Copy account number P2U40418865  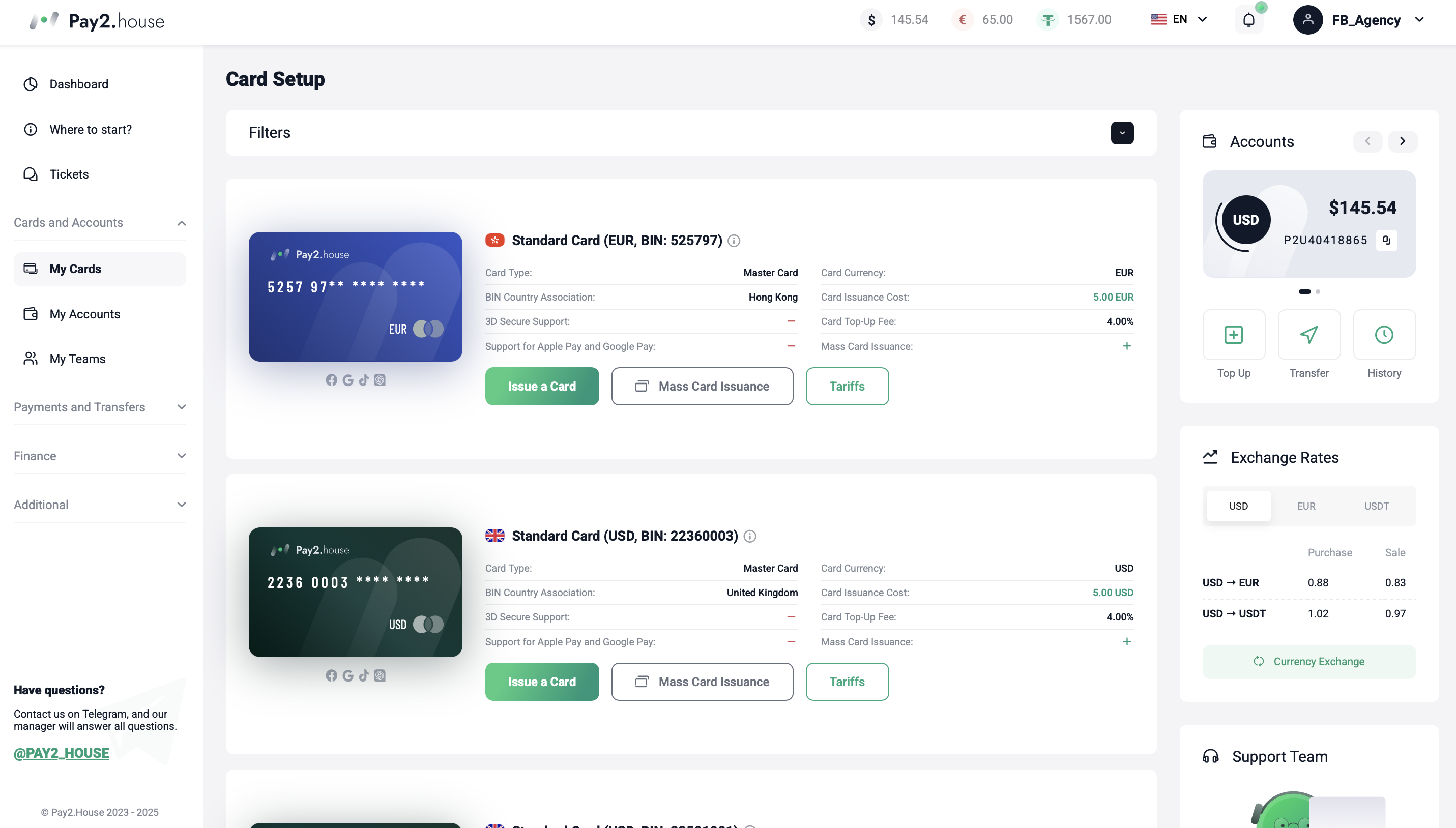(1387, 240)
